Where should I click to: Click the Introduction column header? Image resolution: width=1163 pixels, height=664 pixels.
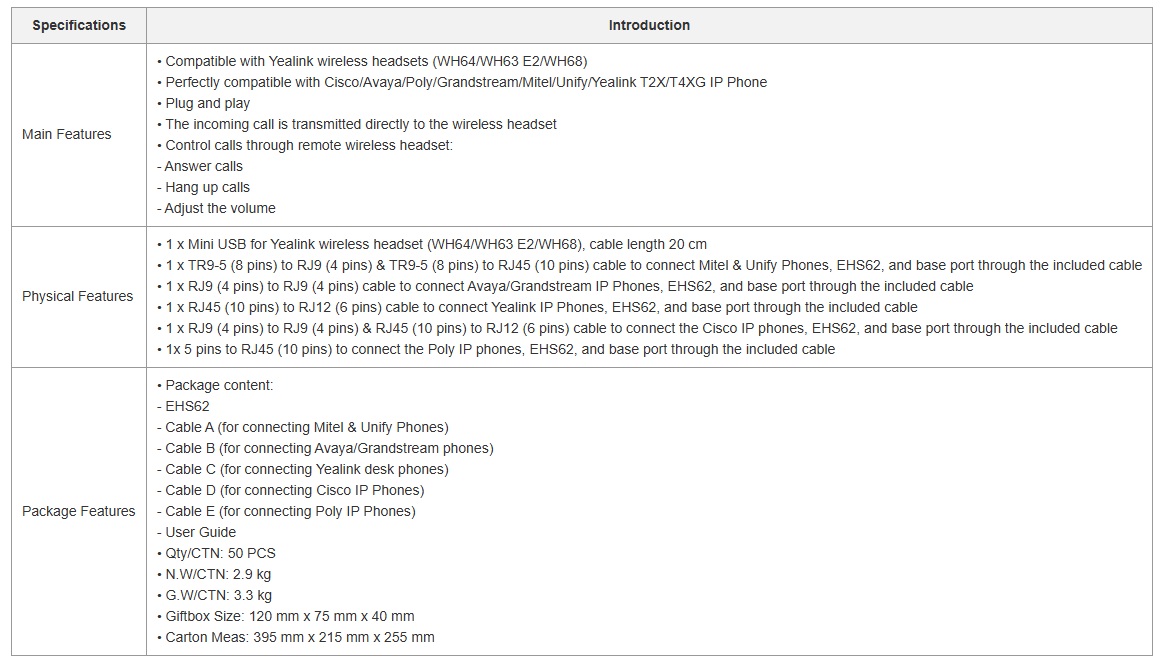[649, 25]
